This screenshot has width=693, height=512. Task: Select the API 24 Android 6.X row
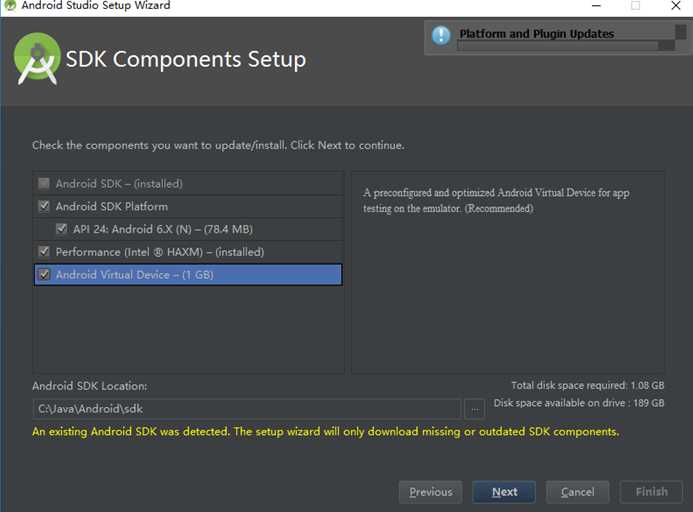pos(188,229)
